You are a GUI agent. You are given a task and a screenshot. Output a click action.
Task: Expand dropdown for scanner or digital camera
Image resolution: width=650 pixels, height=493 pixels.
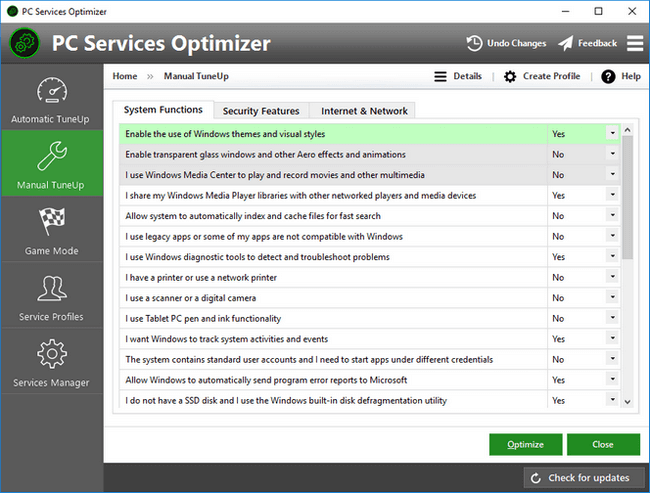612,297
